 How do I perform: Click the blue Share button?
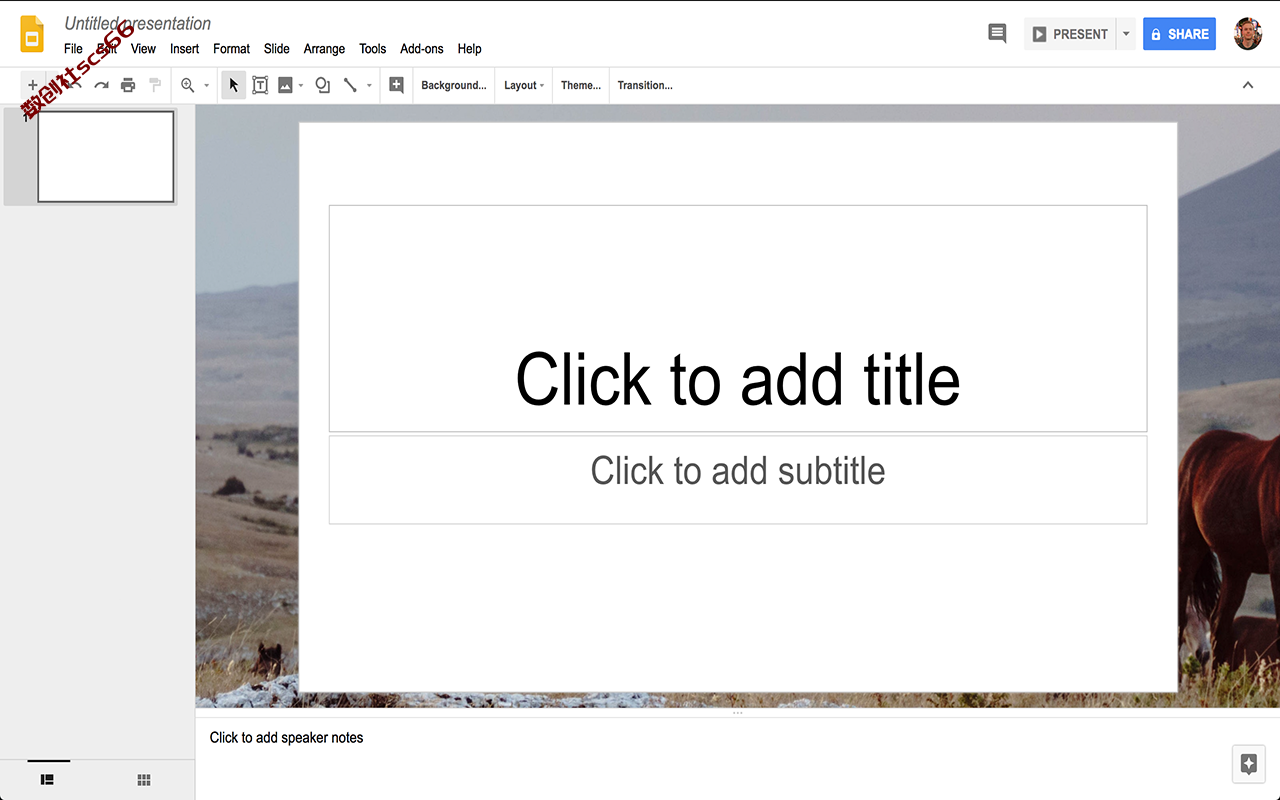[1180, 34]
